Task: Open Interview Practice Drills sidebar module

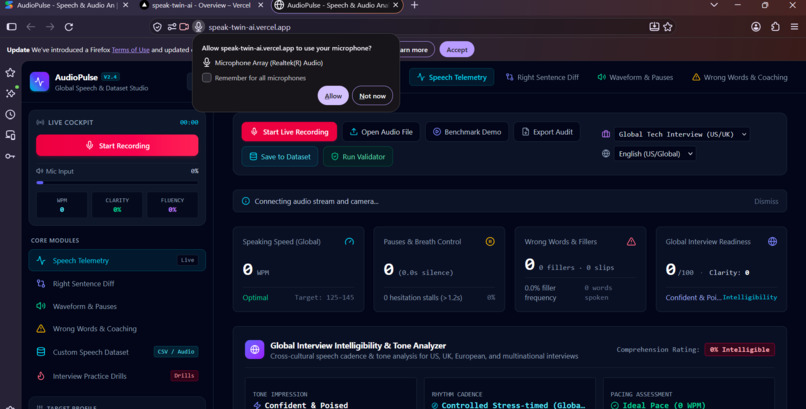Action: click(x=117, y=376)
